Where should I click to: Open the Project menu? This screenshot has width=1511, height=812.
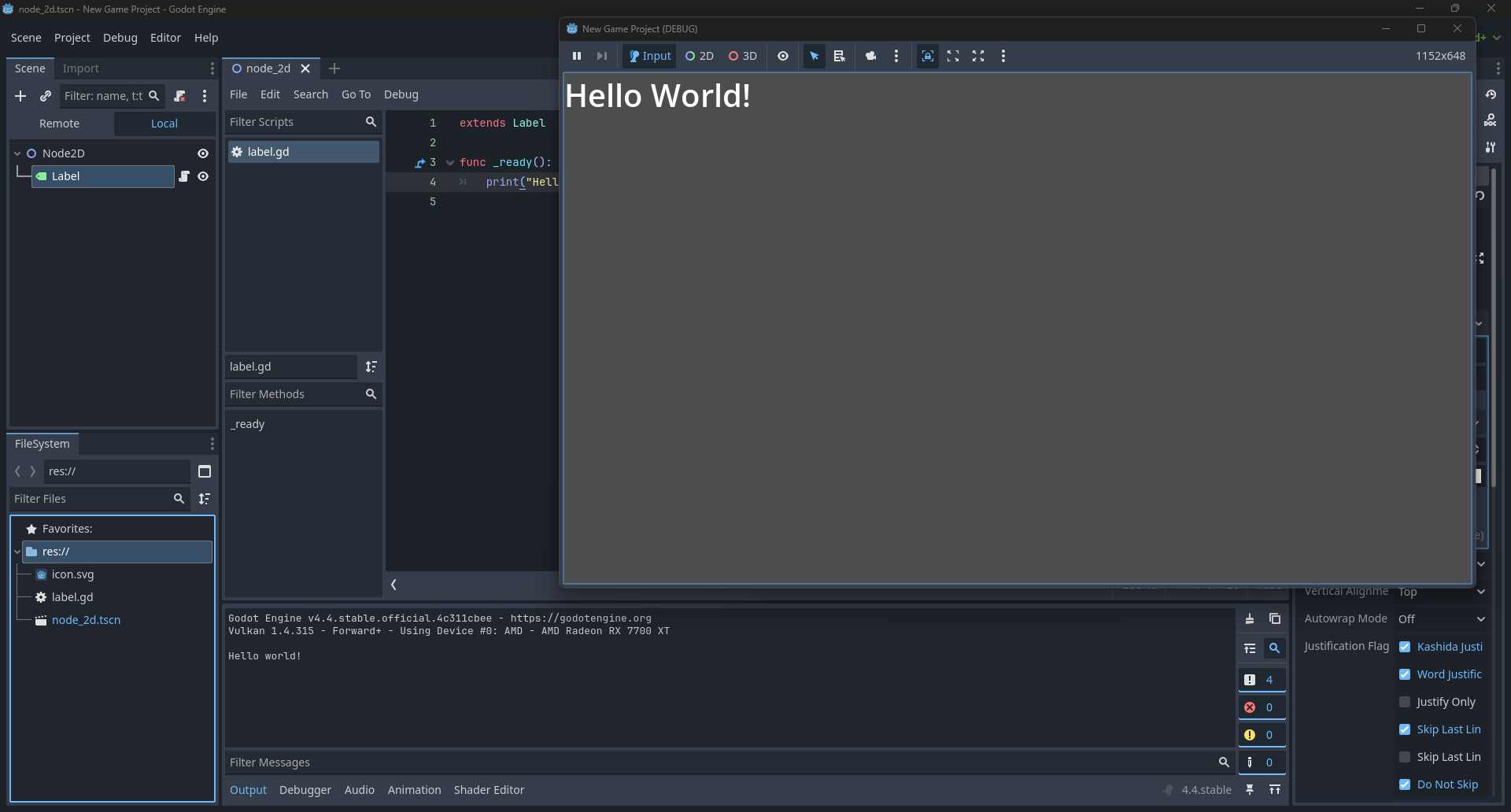(72, 38)
